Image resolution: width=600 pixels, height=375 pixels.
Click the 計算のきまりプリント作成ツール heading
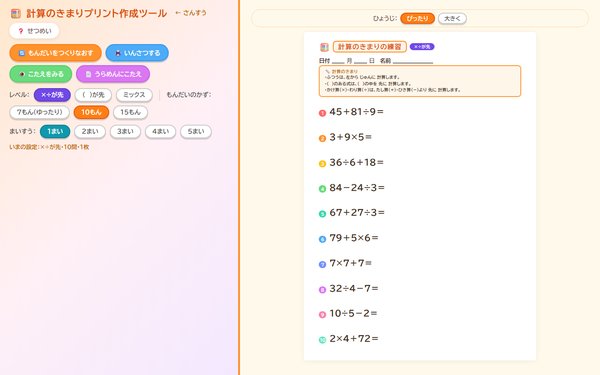[x=96, y=13]
